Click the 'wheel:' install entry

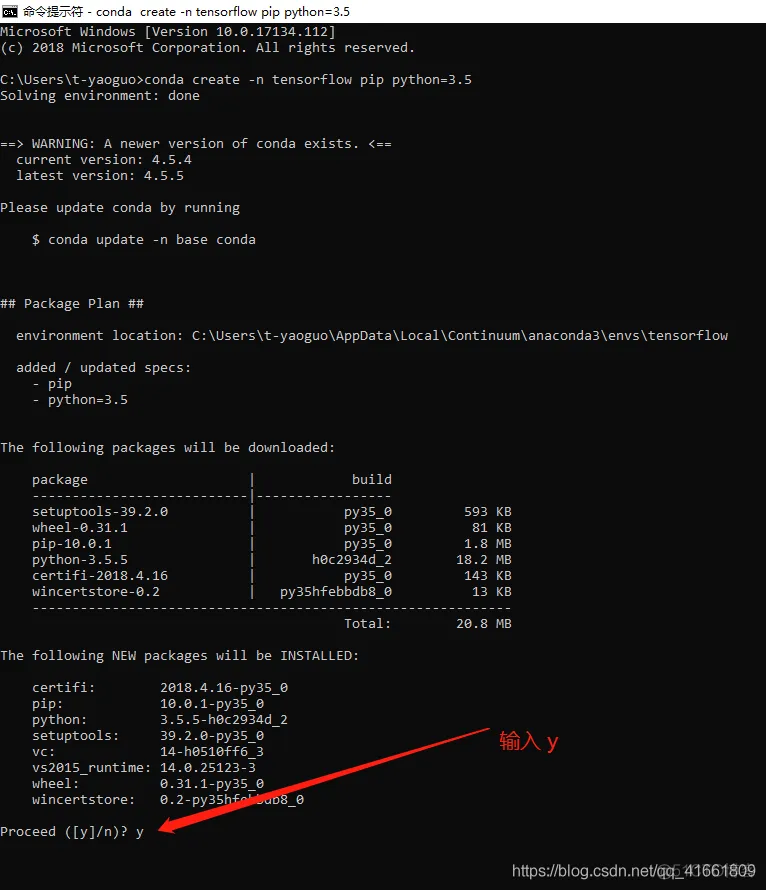[x=56, y=784]
